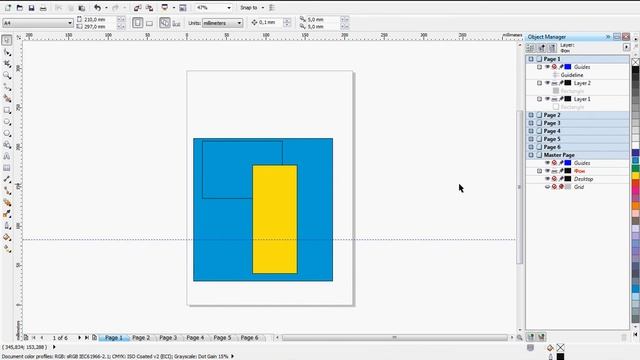Toggle visibility eye for Grid layer
Screen dimensions: 640x360
[x=547, y=187]
